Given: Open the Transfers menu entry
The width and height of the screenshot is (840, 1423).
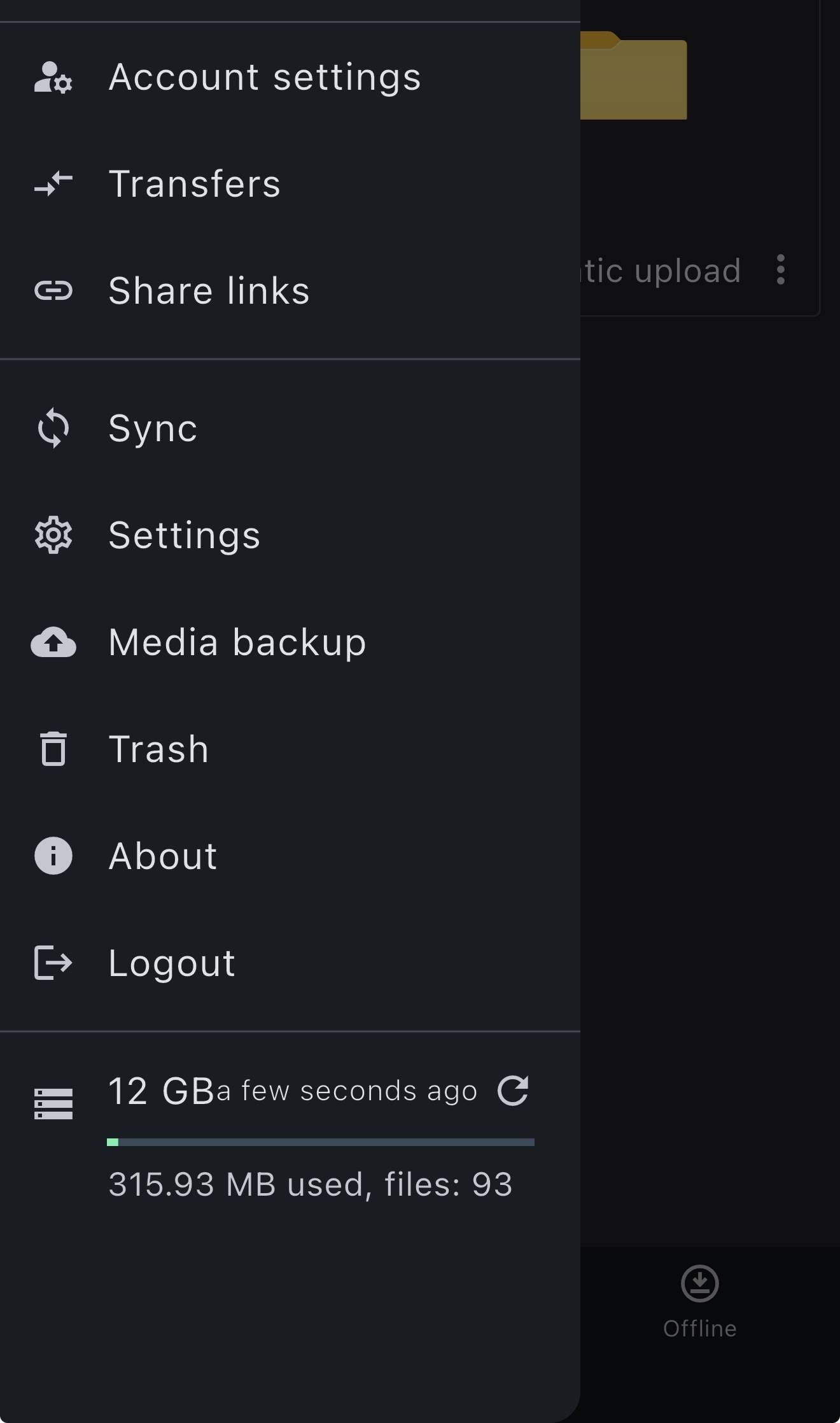Looking at the screenshot, I should pos(195,184).
